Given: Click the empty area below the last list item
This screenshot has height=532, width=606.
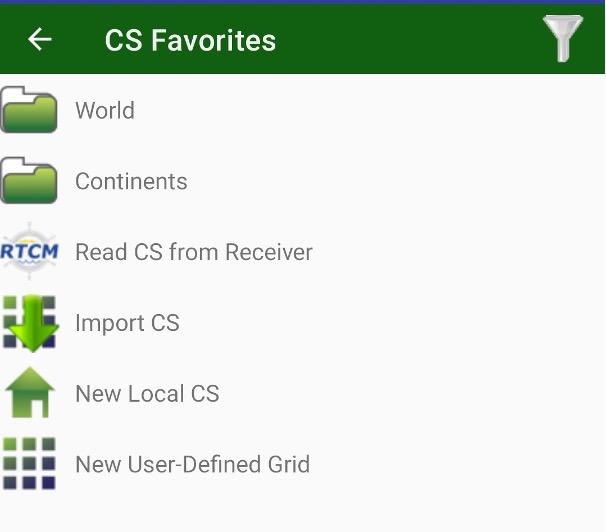Looking at the screenshot, I should (x=303, y=514).
